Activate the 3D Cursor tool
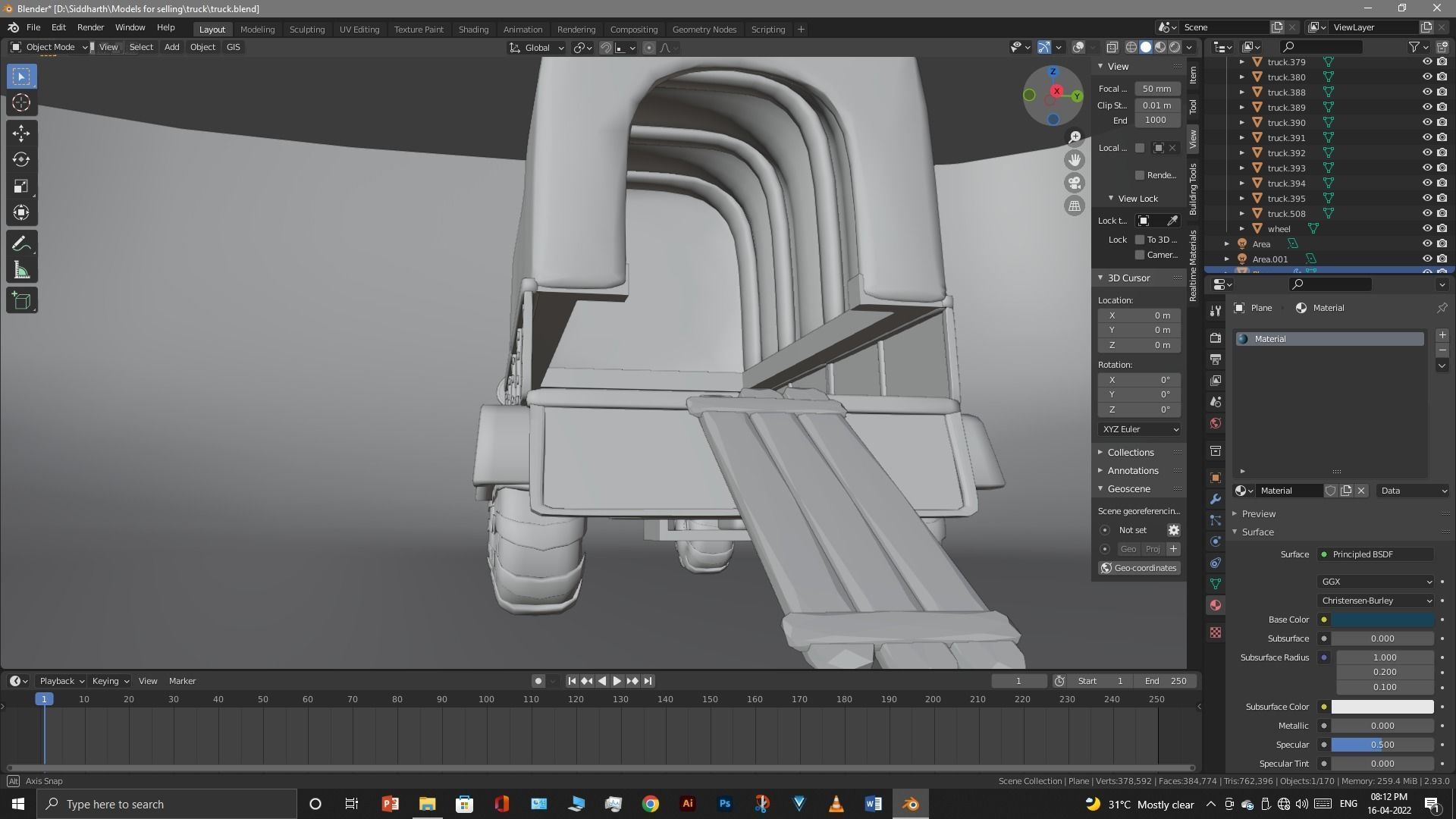The height and width of the screenshot is (819, 1456). pyautogui.click(x=21, y=103)
